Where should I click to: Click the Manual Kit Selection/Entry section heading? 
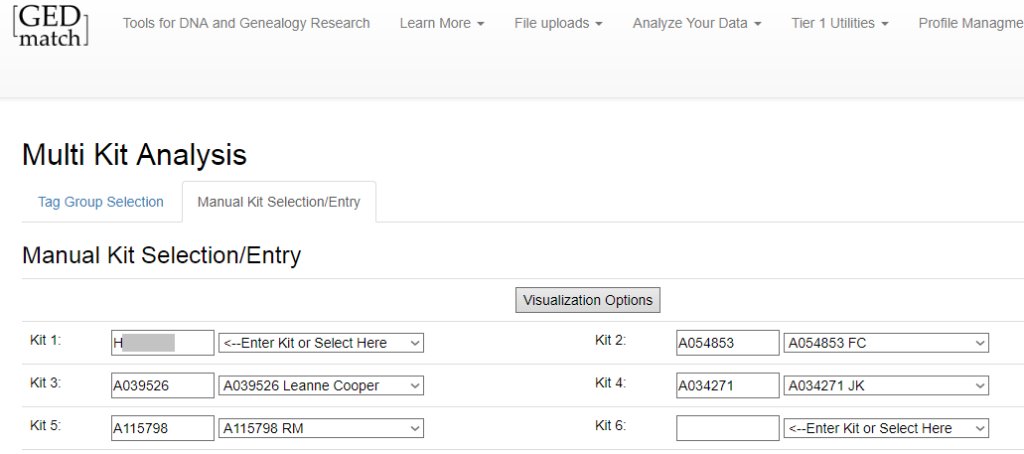tap(161, 255)
